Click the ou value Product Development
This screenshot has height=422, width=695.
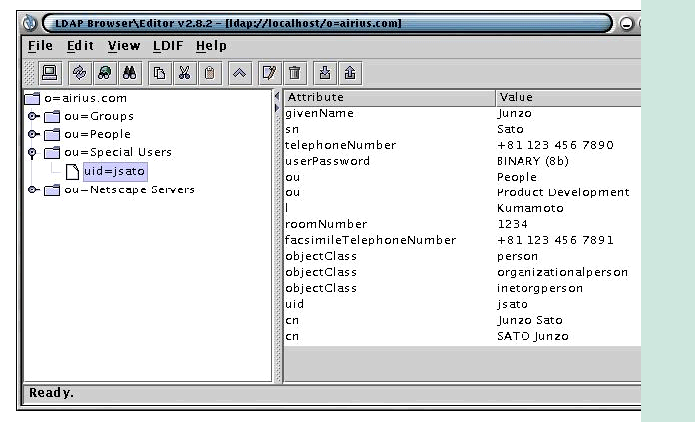(x=563, y=192)
